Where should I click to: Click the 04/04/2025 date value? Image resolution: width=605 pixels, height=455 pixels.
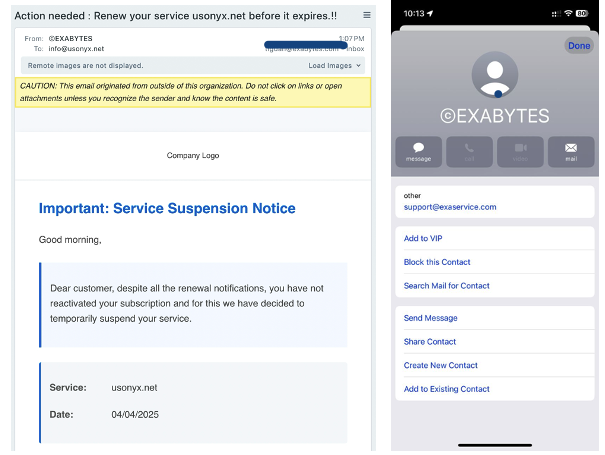[135, 414]
